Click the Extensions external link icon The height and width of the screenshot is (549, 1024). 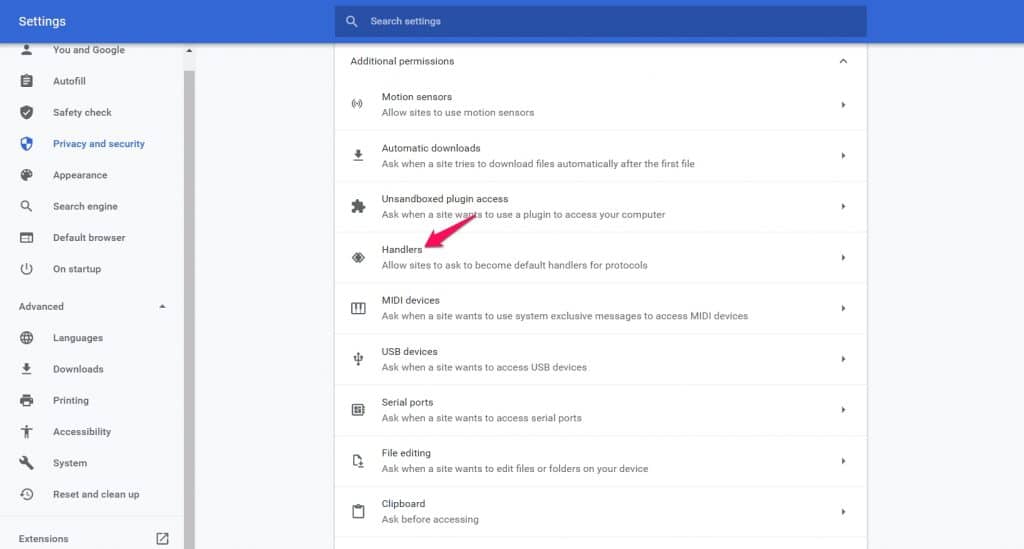coord(162,538)
